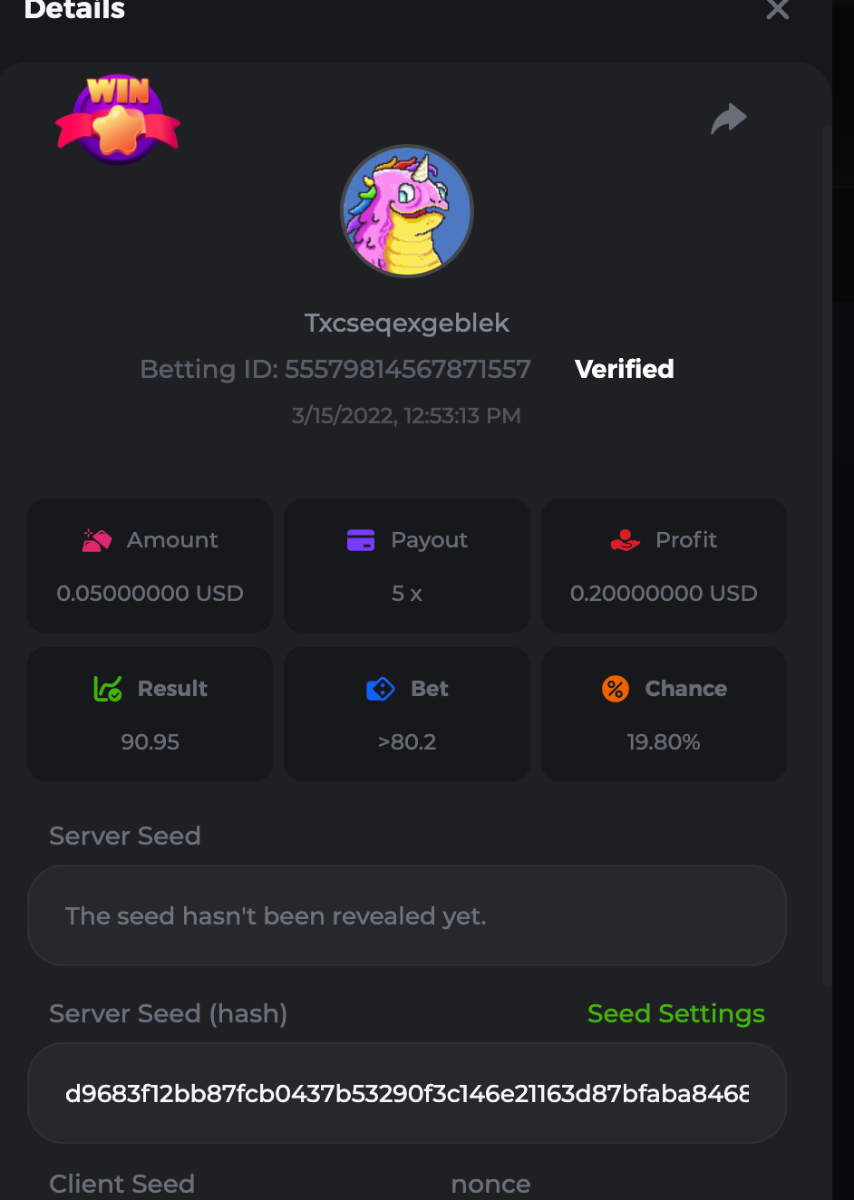Click the green Result chart icon
This screenshot has height=1200, width=854.
pyautogui.click(x=108, y=689)
